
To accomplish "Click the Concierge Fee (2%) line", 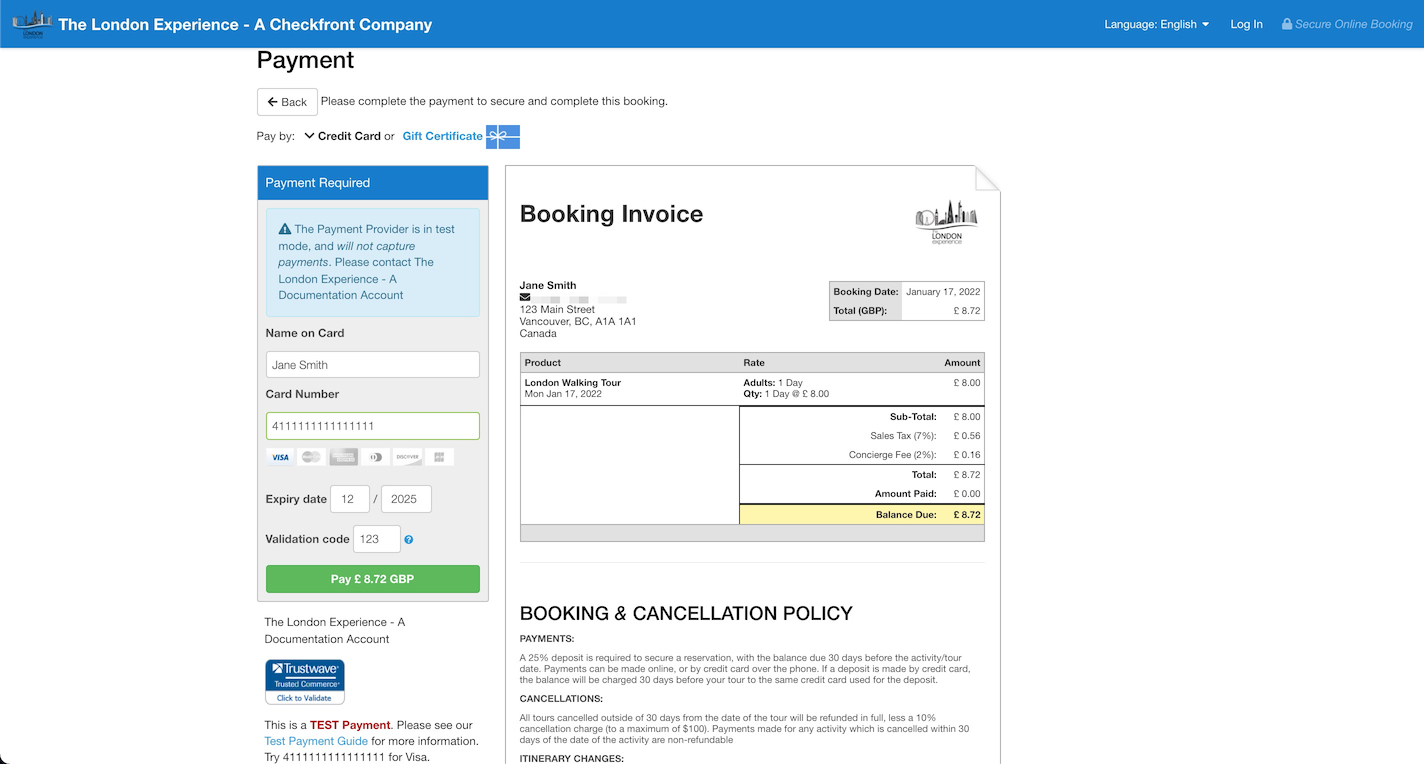I will pos(861,455).
